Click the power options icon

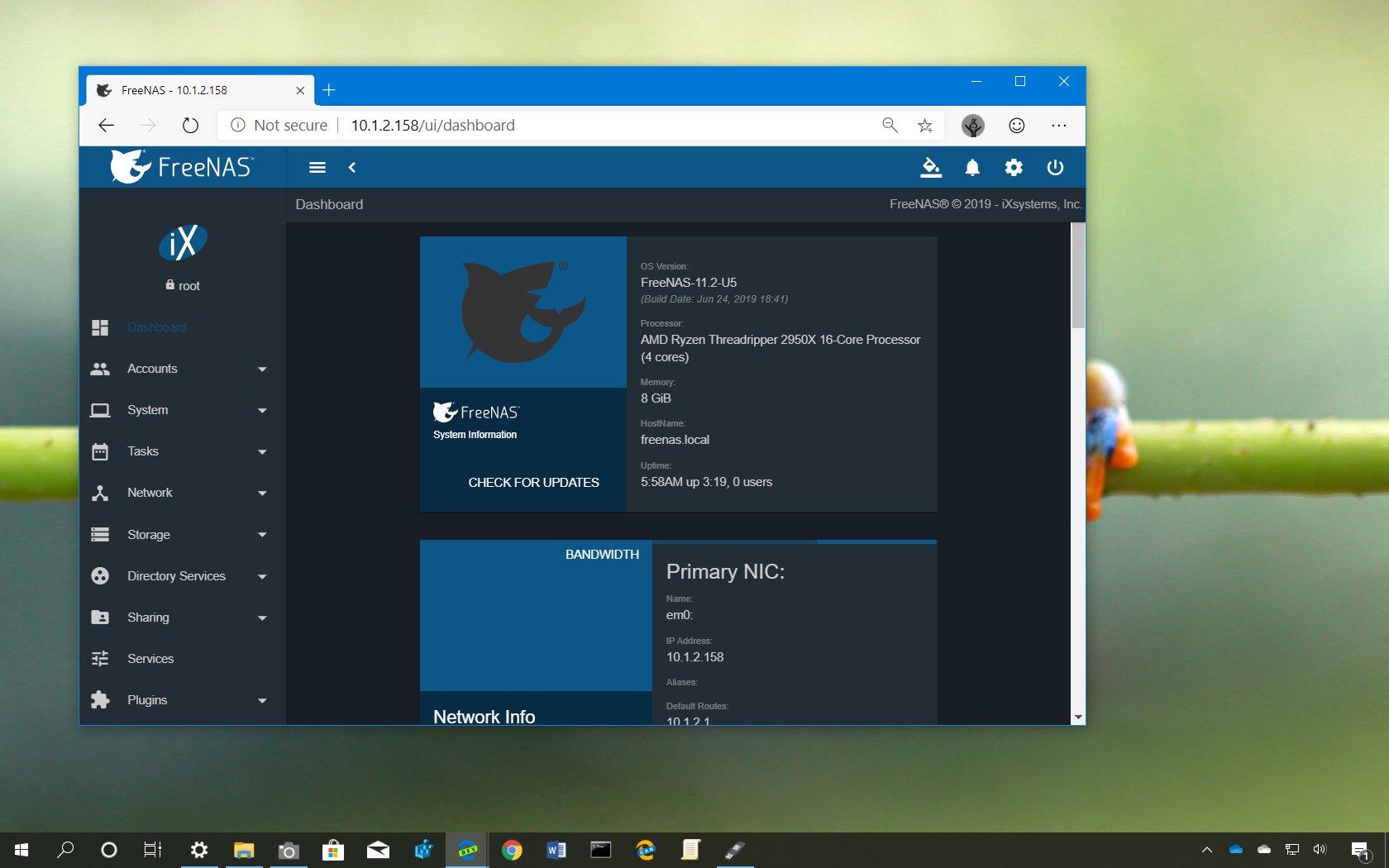coord(1055,168)
